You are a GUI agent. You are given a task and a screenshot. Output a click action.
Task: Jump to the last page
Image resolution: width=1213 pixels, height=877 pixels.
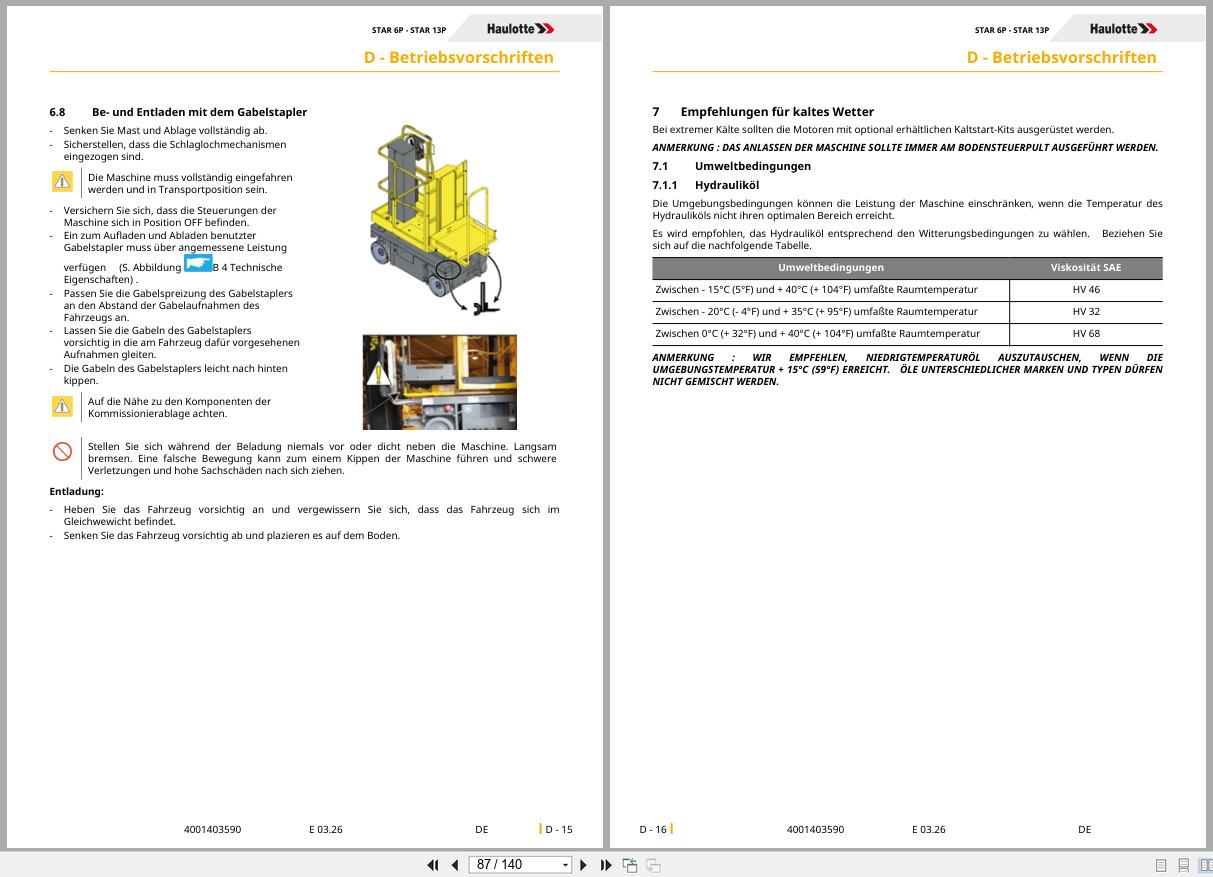[606, 865]
